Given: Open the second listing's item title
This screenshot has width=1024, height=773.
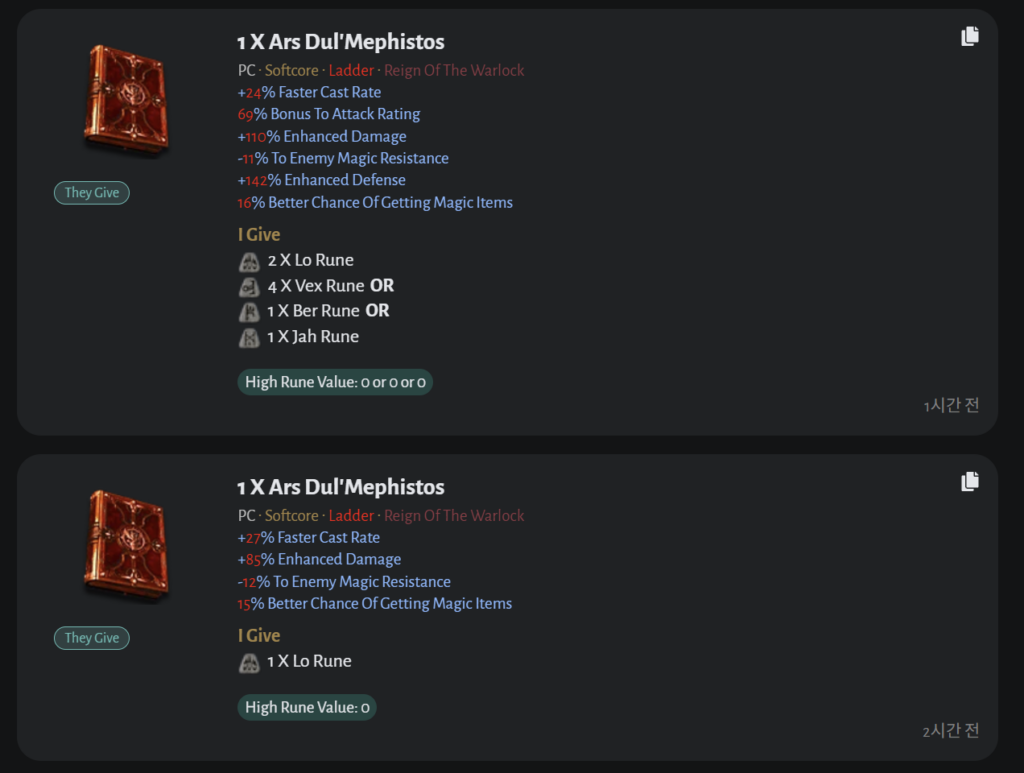Looking at the screenshot, I should 340,487.
